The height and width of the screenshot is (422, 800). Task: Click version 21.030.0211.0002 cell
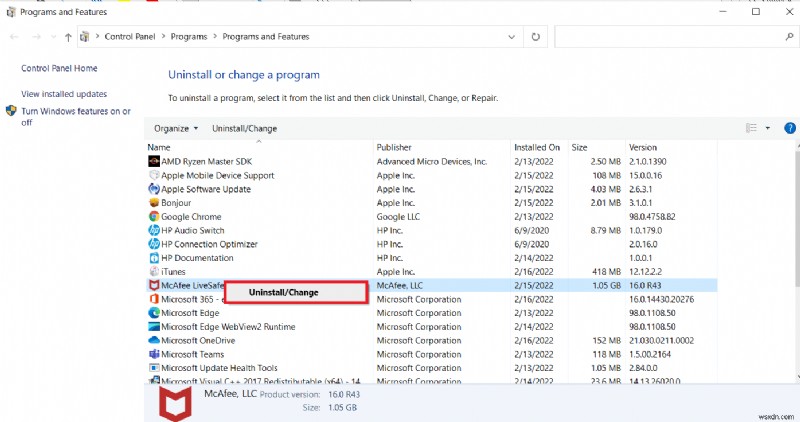click(661, 341)
